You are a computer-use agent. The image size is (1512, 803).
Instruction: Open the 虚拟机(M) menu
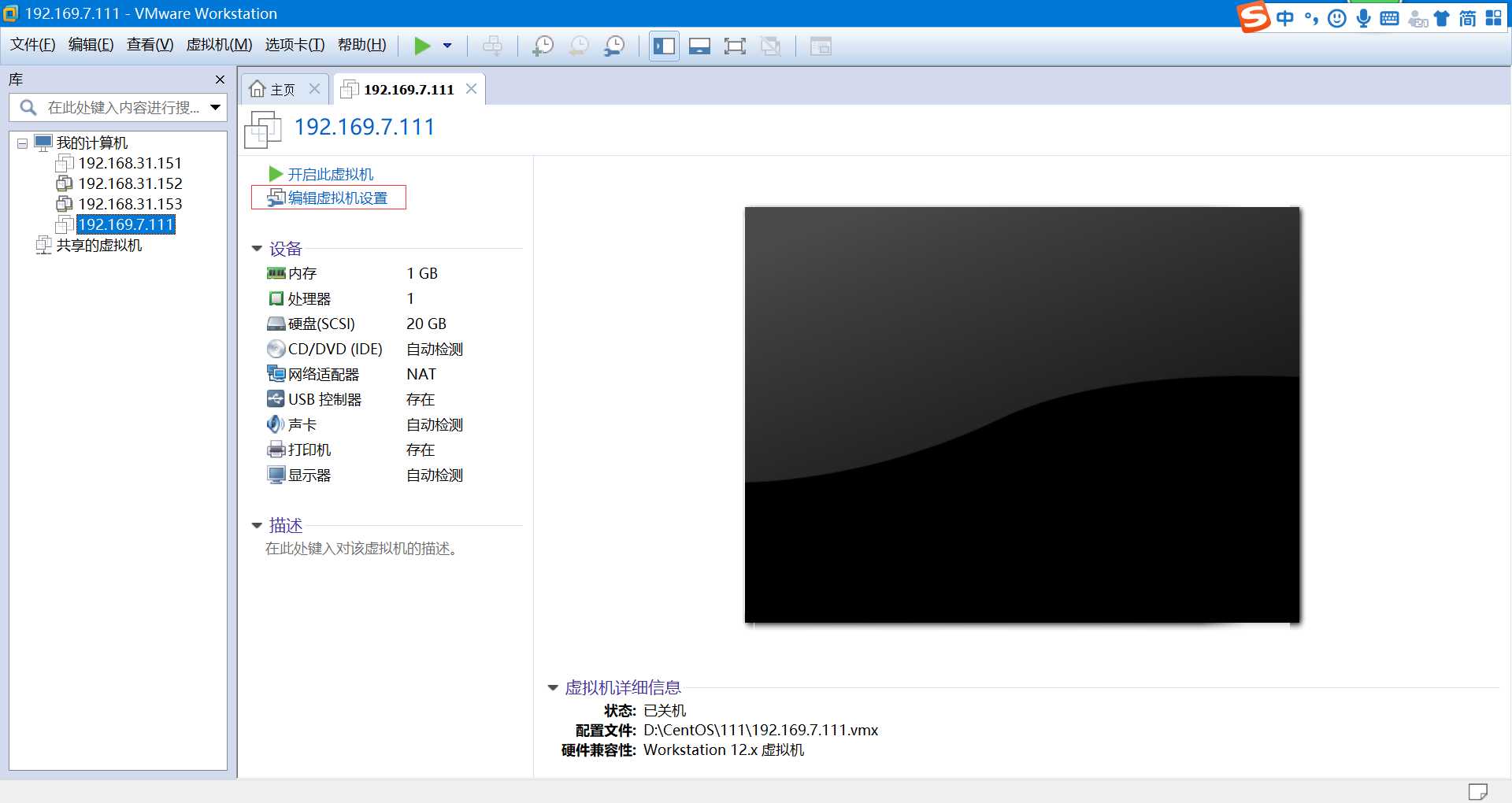click(x=219, y=45)
